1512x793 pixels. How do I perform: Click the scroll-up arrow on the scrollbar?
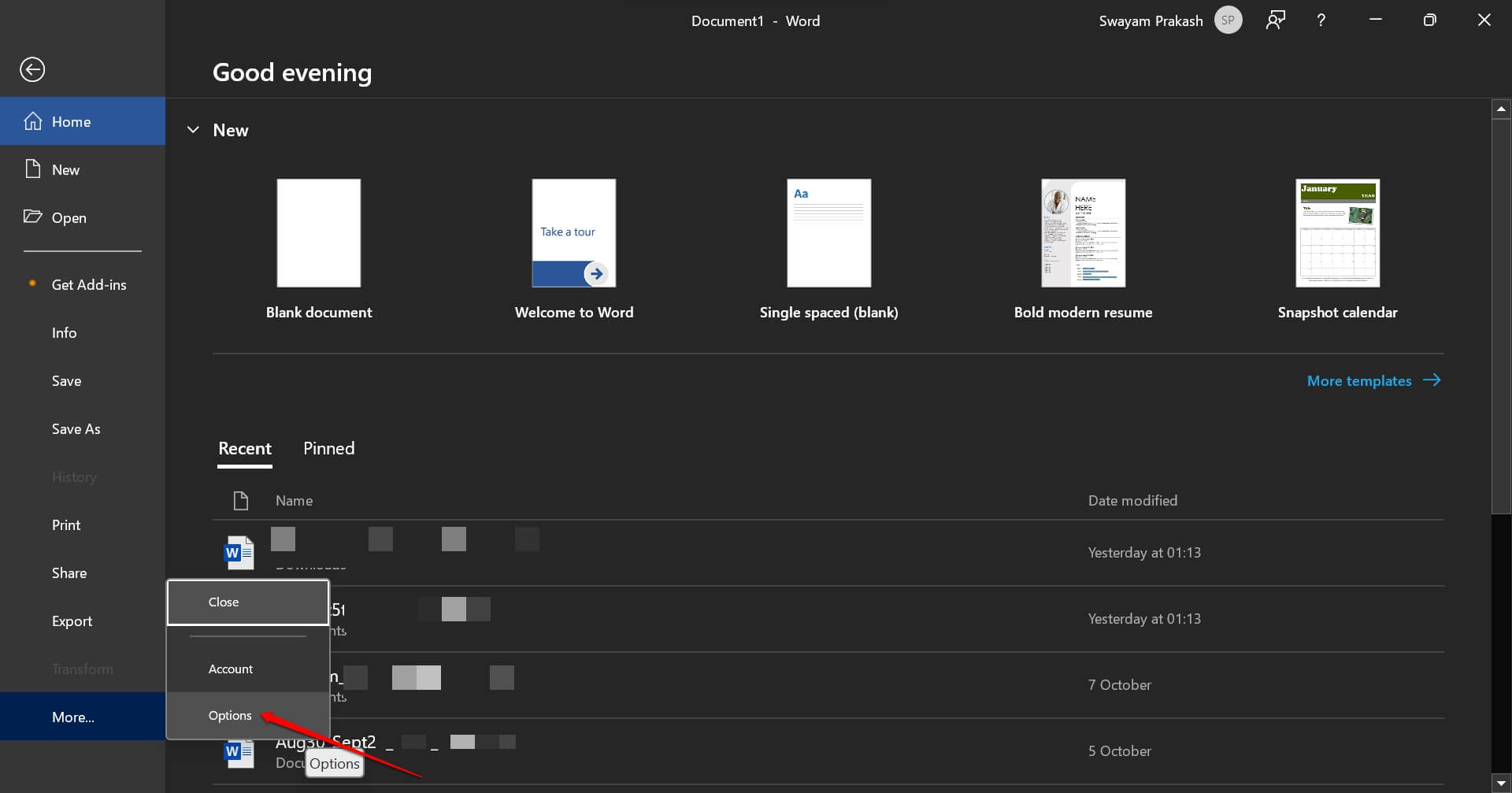pos(1501,109)
